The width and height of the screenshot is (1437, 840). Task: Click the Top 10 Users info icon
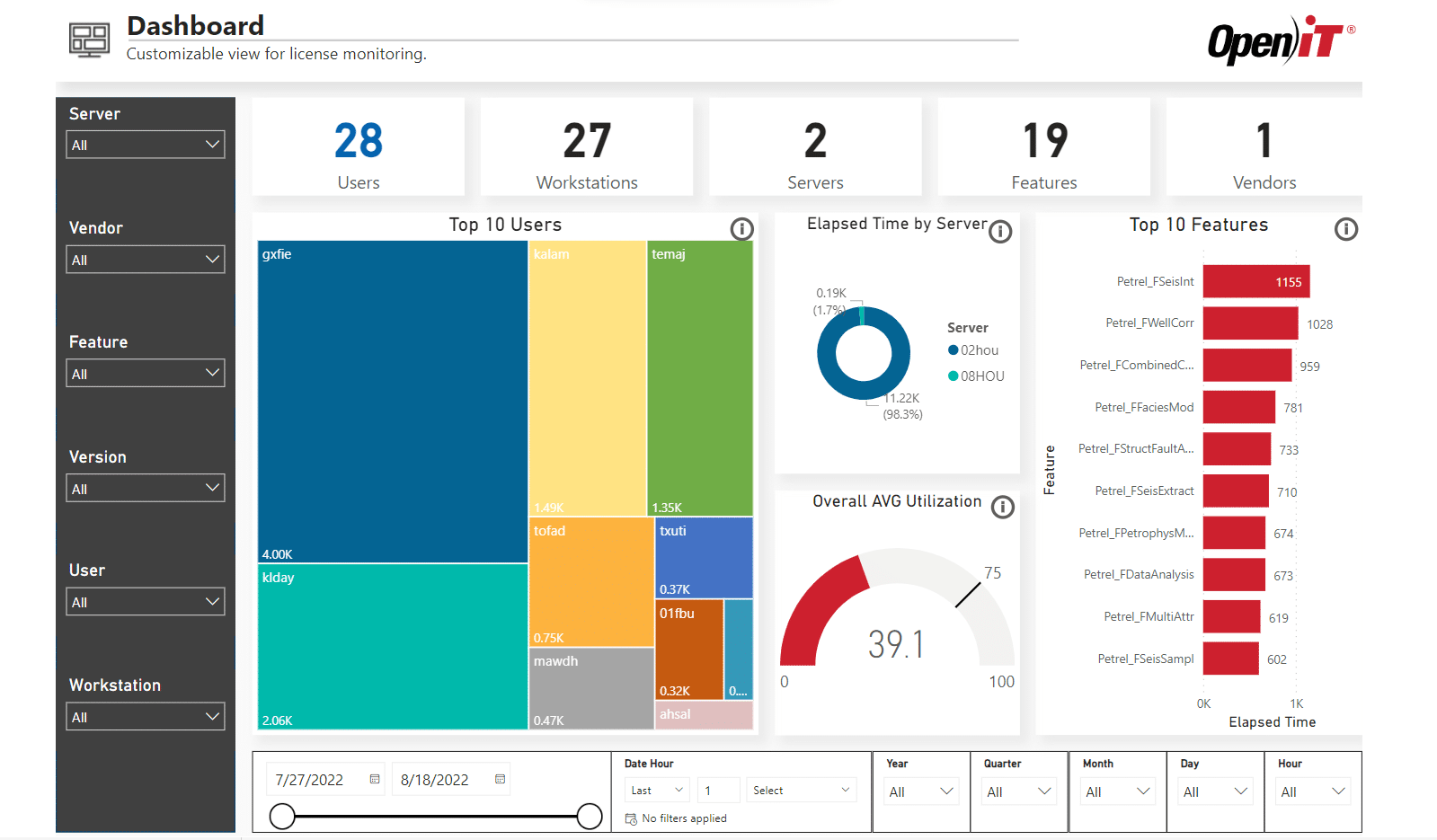point(741,229)
